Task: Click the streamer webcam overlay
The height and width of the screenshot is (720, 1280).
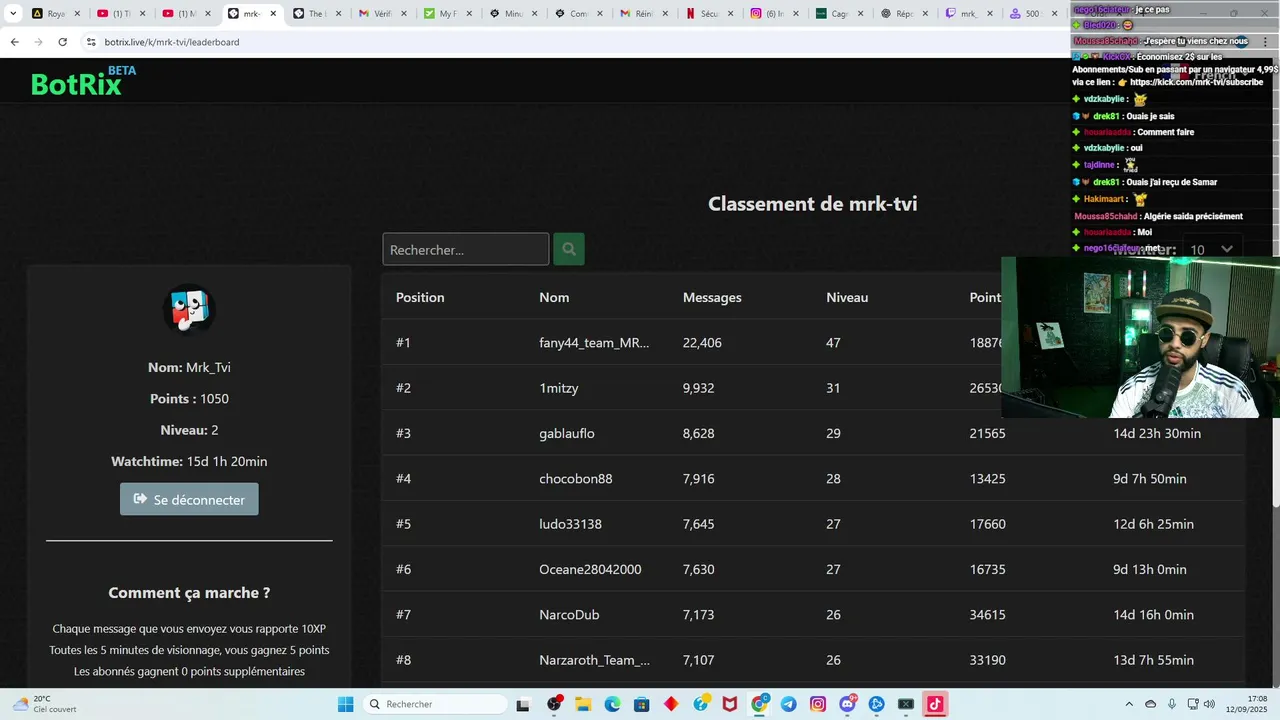Action: point(1141,337)
